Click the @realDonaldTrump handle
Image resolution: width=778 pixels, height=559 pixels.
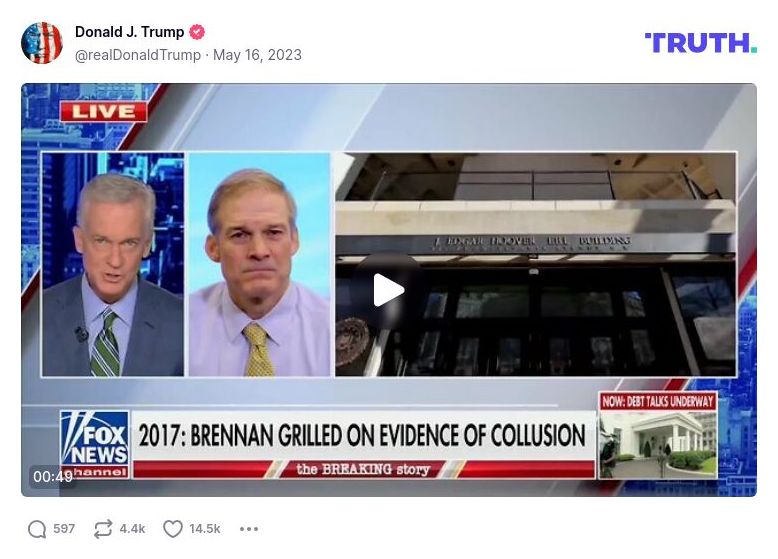coord(138,55)
